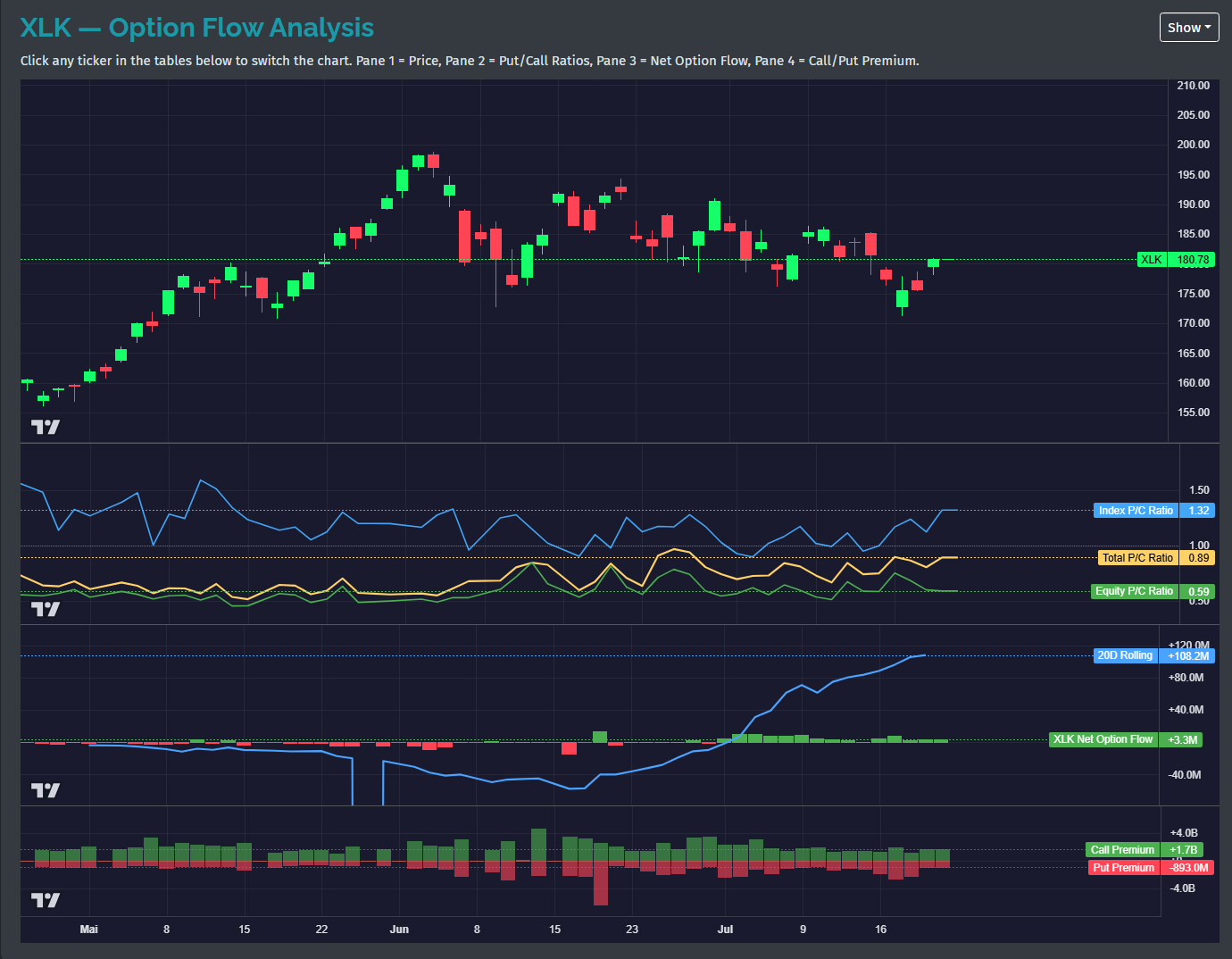Click the 23 date label on the time axis

(x=632, y=930)
